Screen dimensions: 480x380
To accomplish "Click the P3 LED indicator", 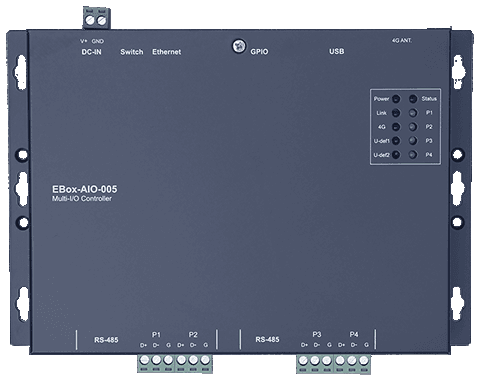I will pyautogui.click(x=413, y=141).
